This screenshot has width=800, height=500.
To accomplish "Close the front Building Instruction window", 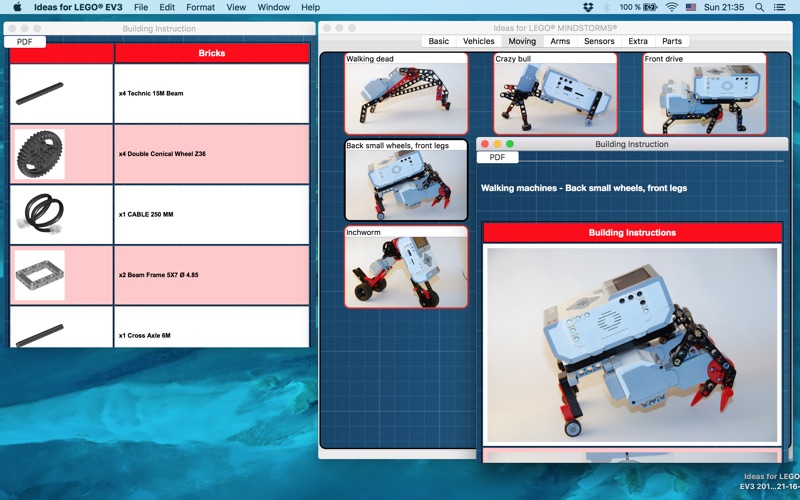I will click(485, 144).
